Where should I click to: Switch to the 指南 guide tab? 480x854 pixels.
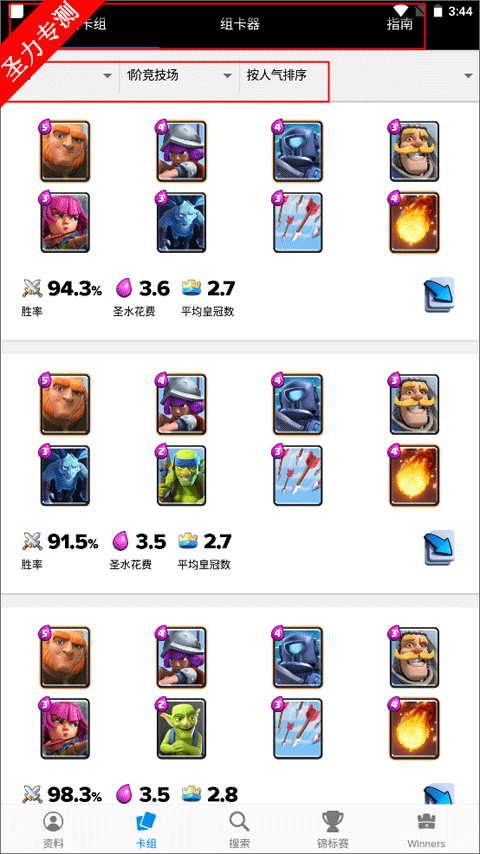point(399,24)
